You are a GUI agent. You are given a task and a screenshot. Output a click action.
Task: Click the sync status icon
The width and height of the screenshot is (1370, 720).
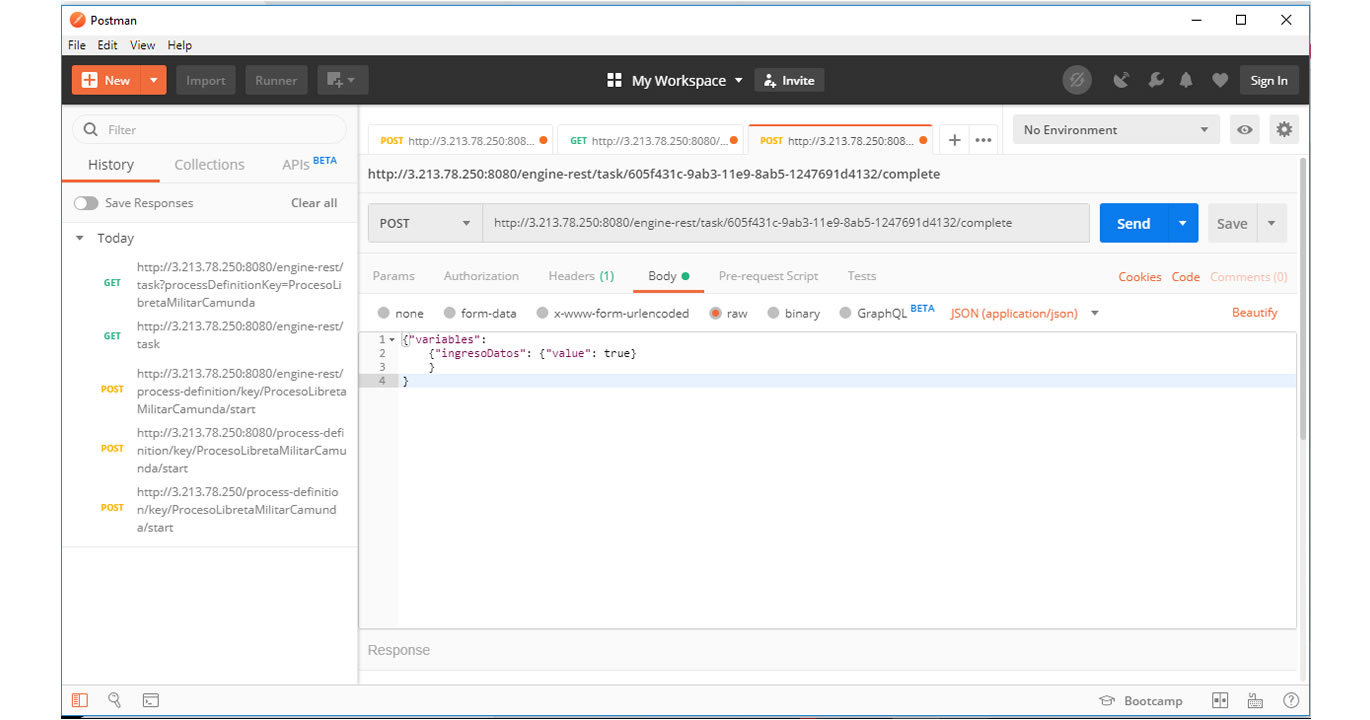[x=1077, y=80]
